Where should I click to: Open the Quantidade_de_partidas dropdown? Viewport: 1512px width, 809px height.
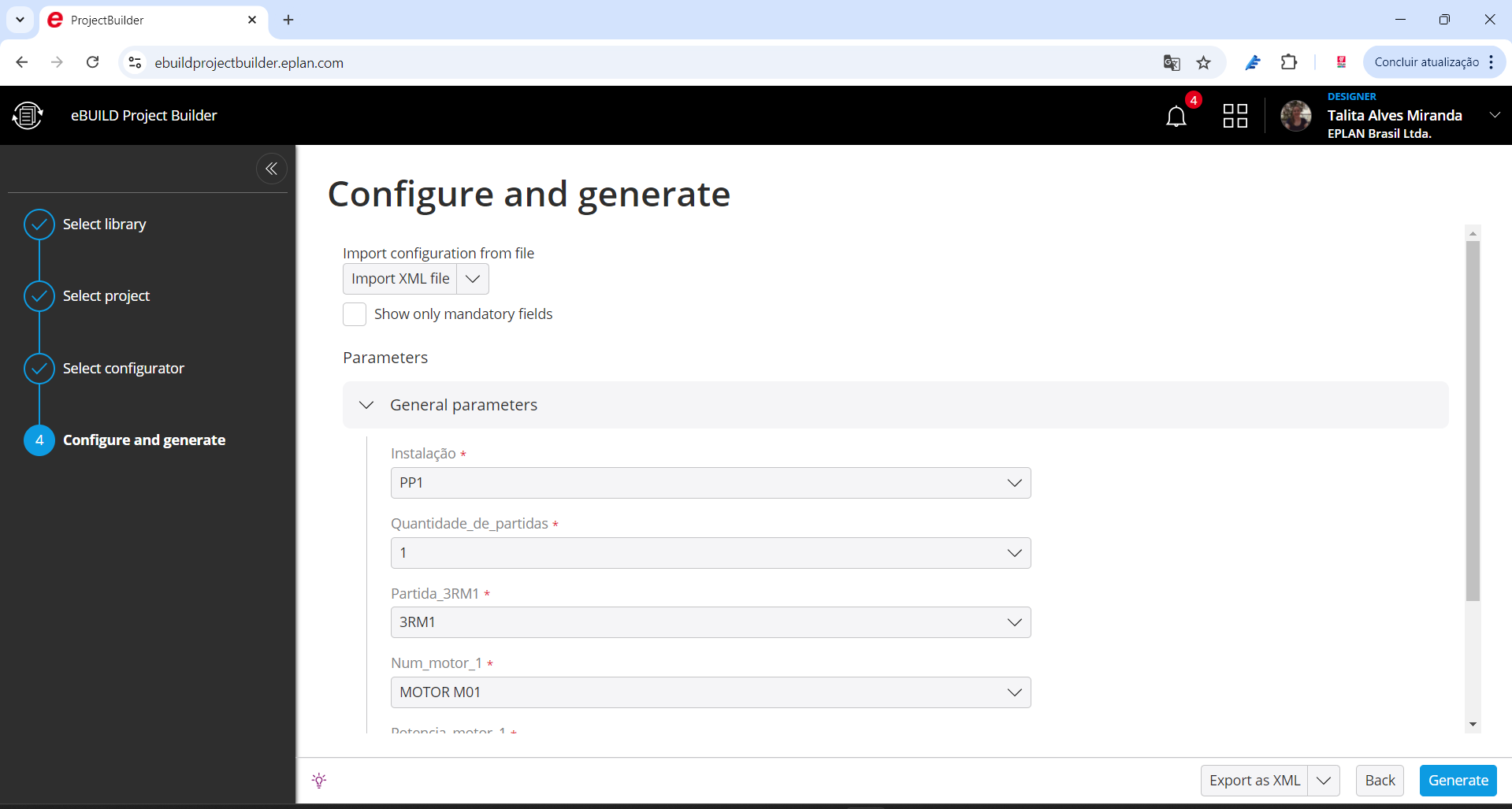point(711,553)
